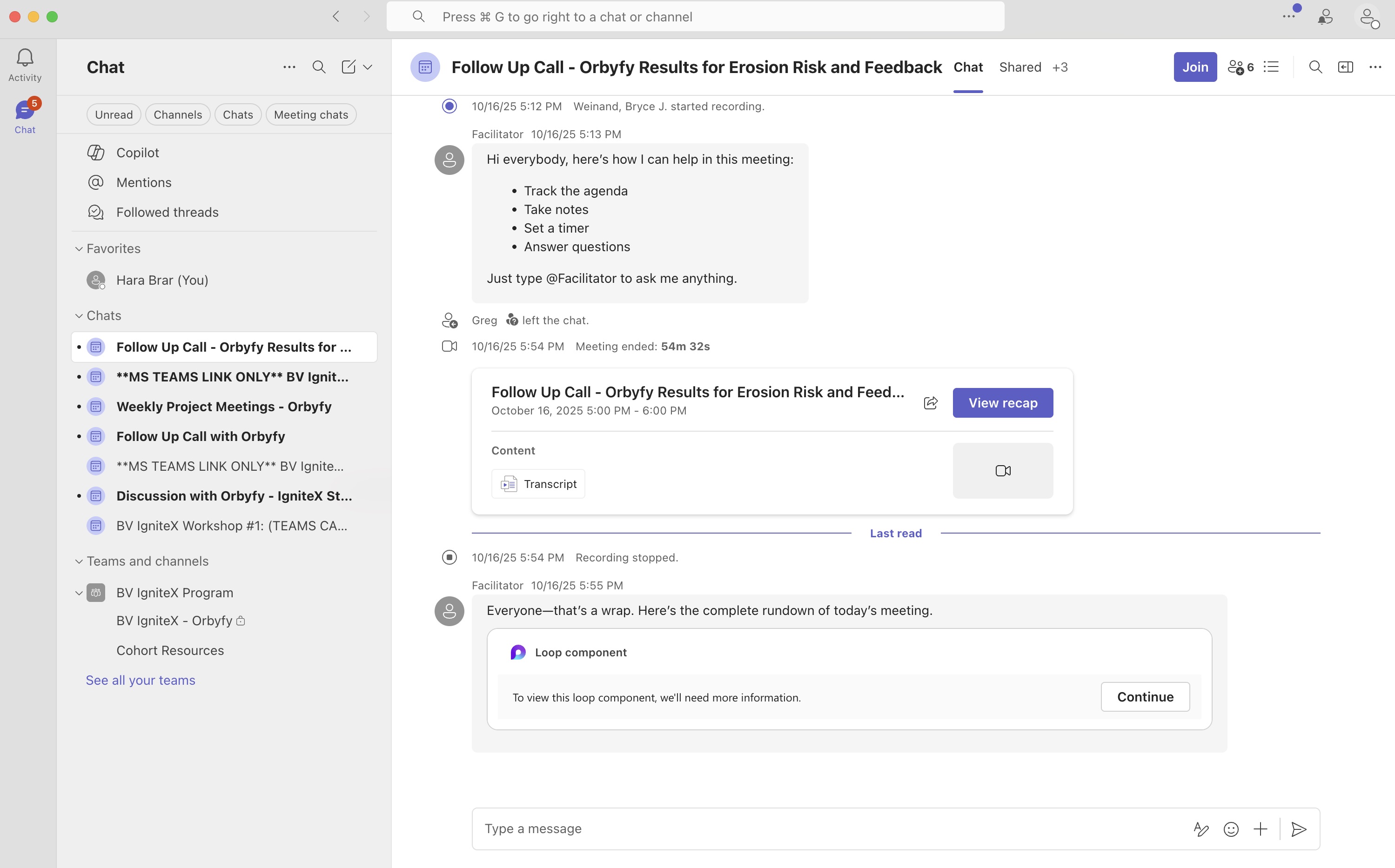Open the emoji picker in message box

click(x=1231, y=828)
